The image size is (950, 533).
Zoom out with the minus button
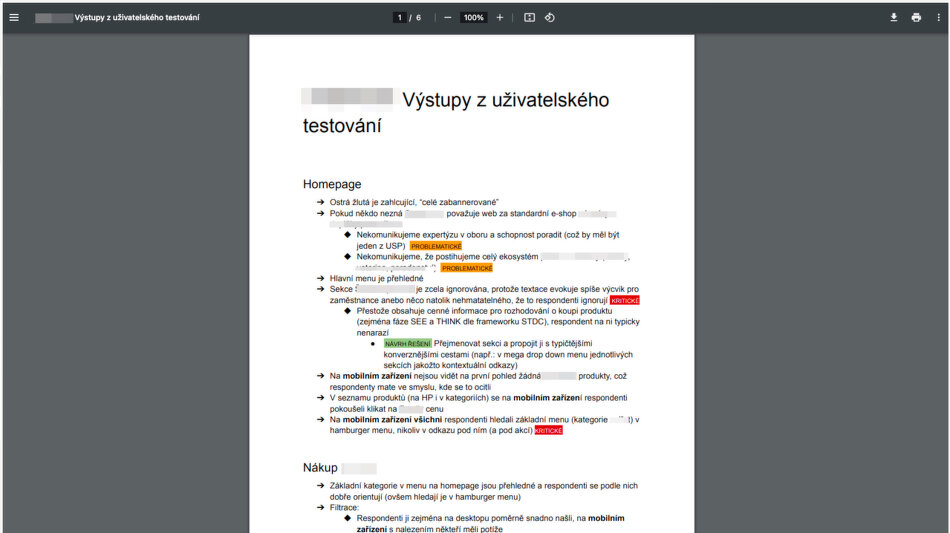tap(447, 18)
